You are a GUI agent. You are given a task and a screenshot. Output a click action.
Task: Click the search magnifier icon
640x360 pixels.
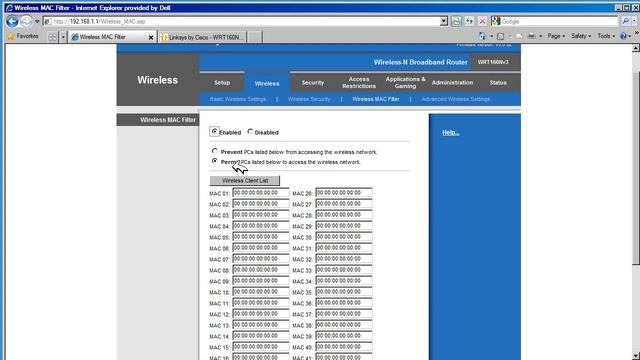point(625,21)
